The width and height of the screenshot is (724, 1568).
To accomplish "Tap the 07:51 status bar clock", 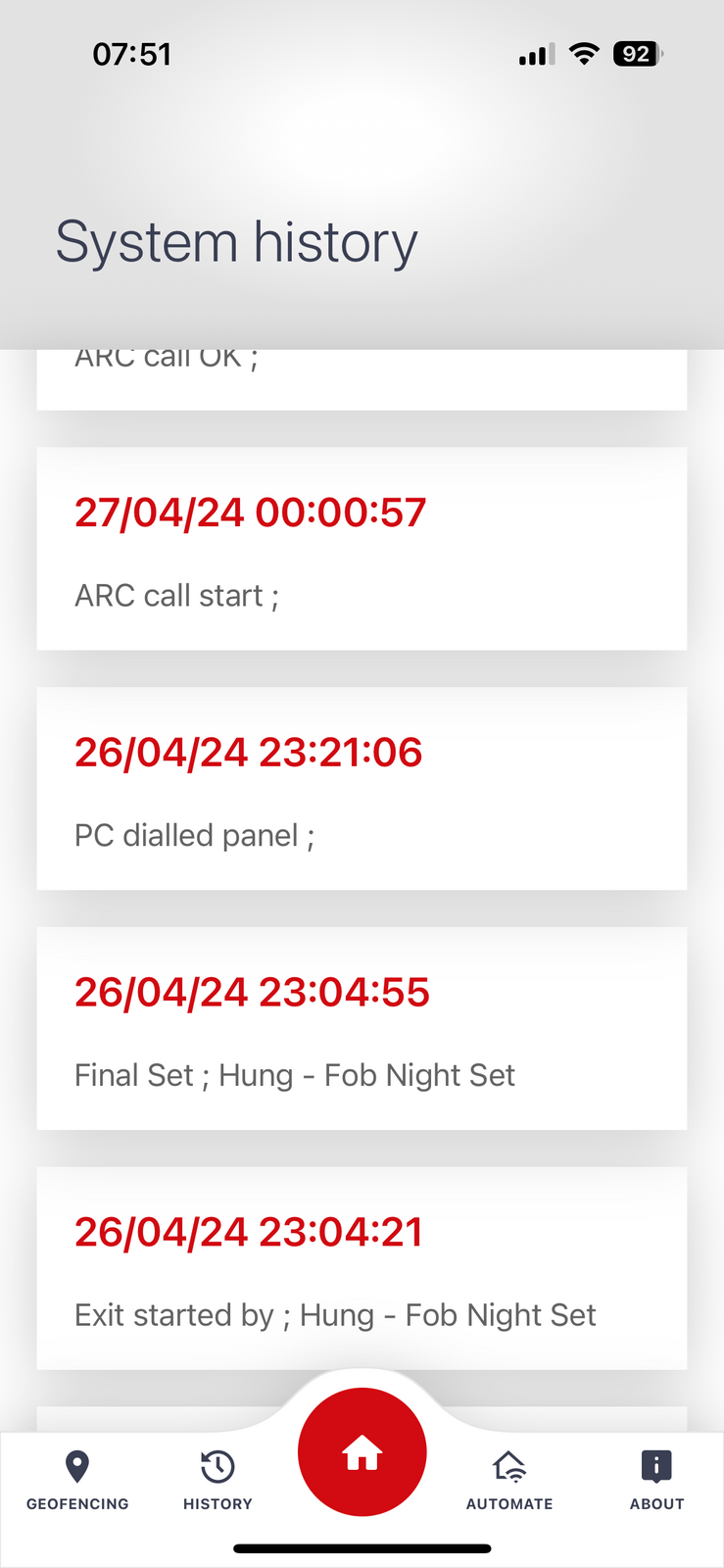I will [x=132, y=54].
